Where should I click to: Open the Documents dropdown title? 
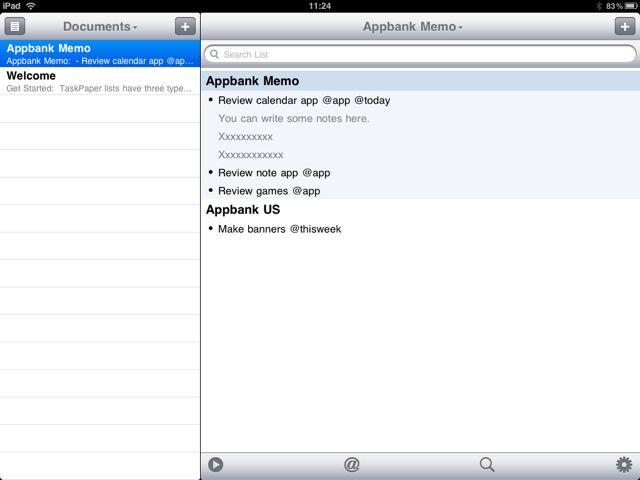[100, 27]
